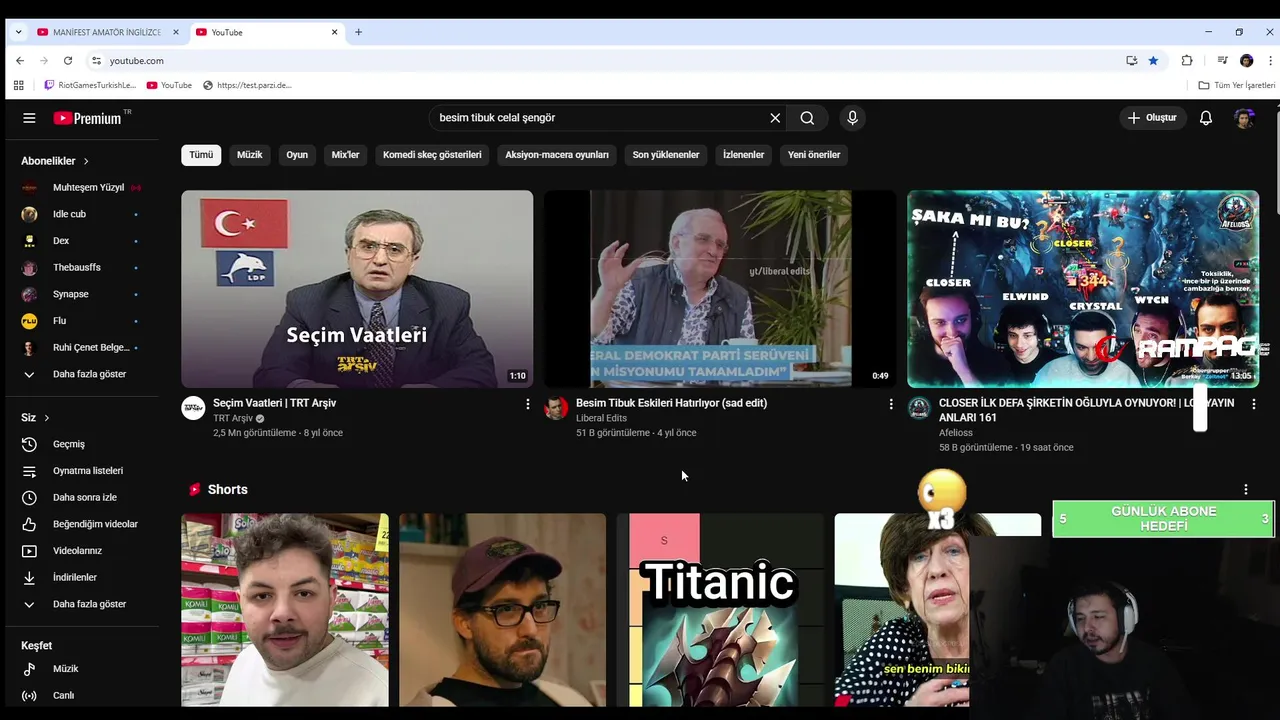Open Müzik under Keşfet
1280x720 pixels.
(x=82, y=669)
